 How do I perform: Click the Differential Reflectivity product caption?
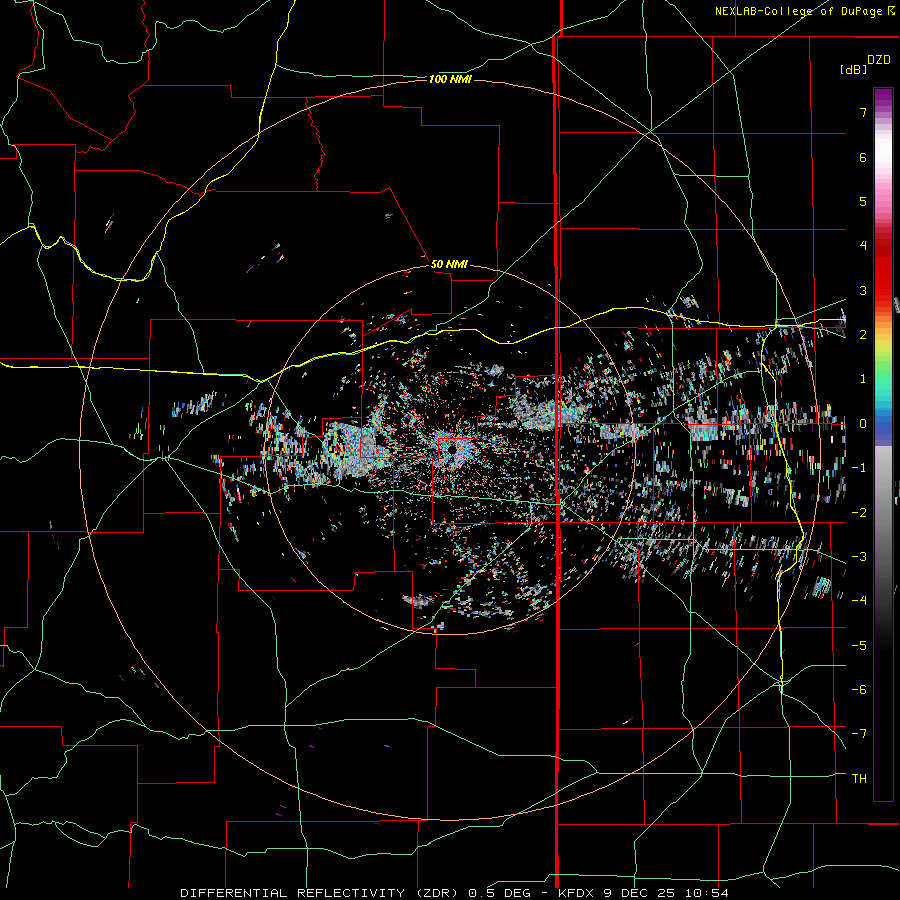[455, 893]
